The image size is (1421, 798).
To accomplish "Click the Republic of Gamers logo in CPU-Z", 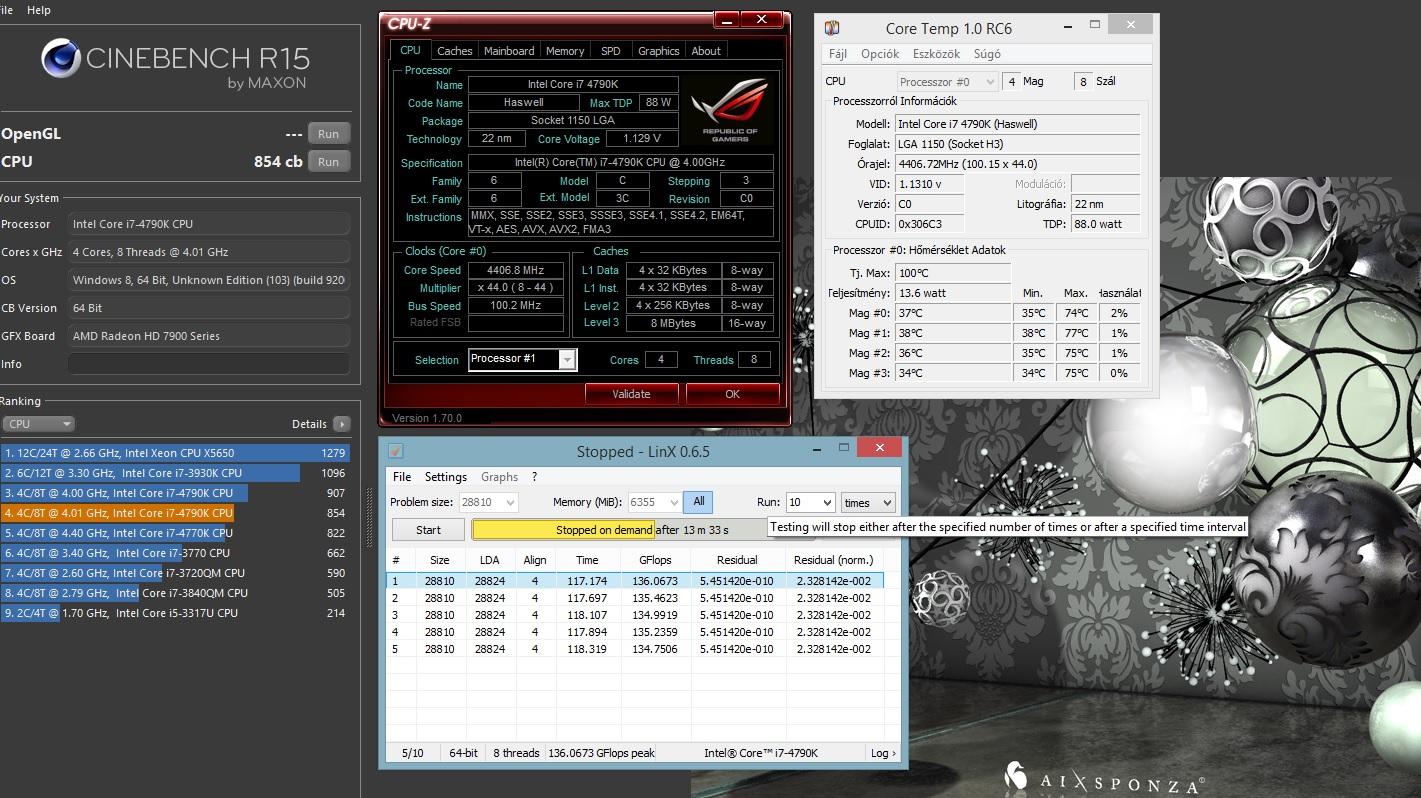I will [x=730, y=110].
